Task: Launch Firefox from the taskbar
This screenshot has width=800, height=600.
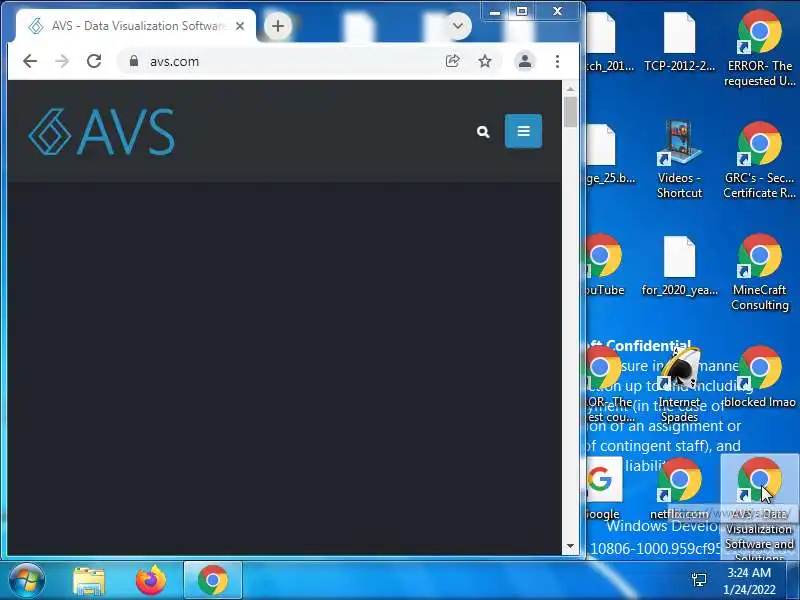Action: click(x=151, y=580)
